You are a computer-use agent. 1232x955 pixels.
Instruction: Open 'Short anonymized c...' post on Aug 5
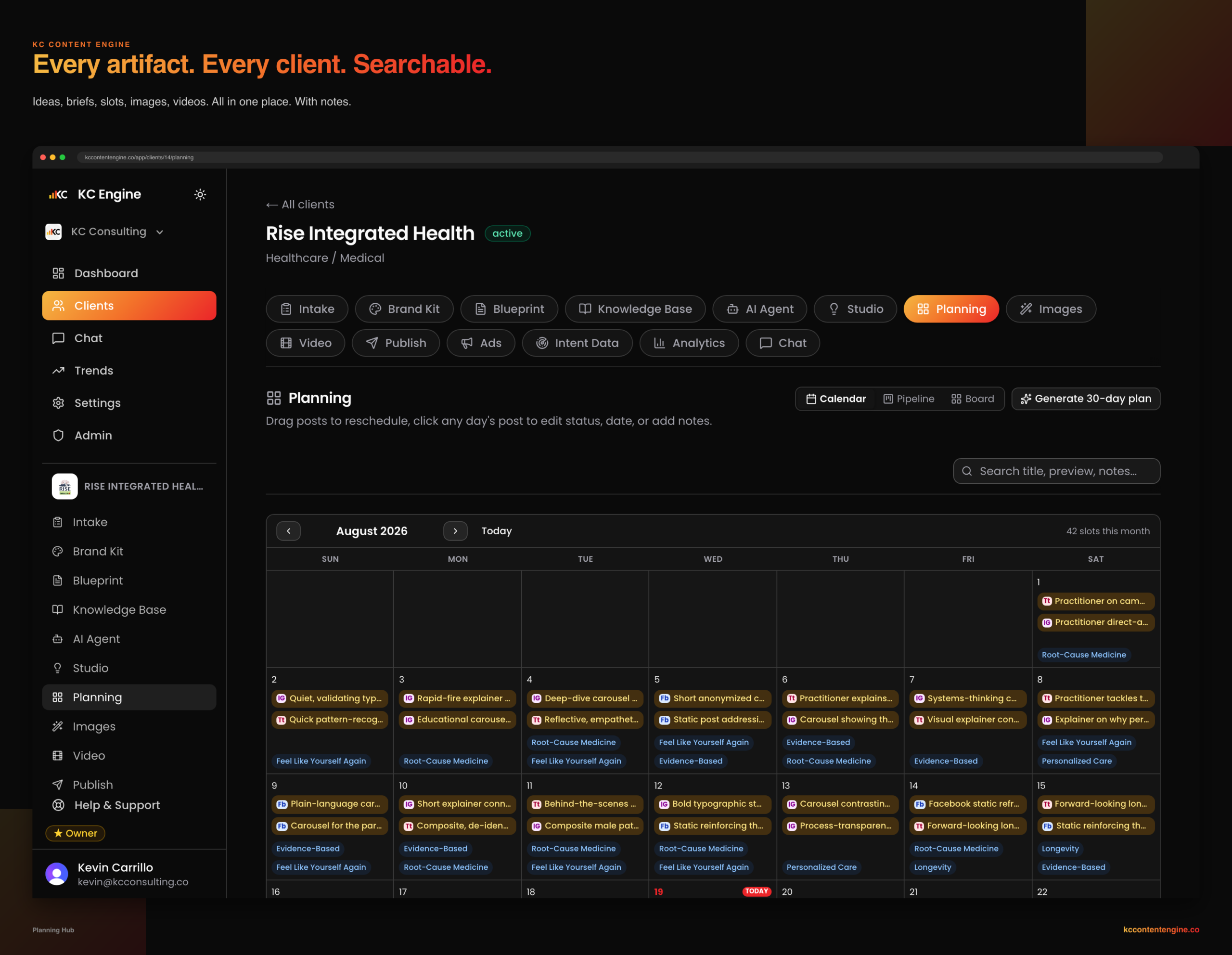[x=712, y=698]
